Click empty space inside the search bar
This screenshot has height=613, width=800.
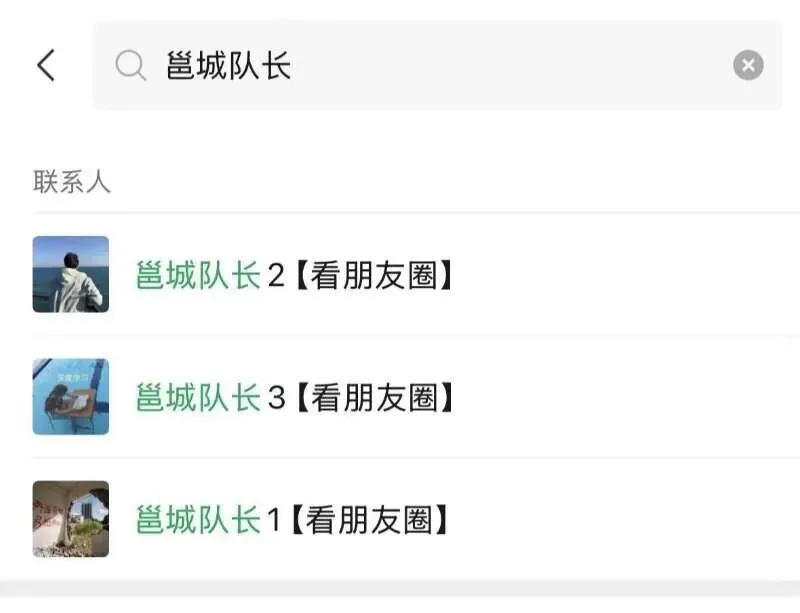pyautogui.click(x=510, y=65)
